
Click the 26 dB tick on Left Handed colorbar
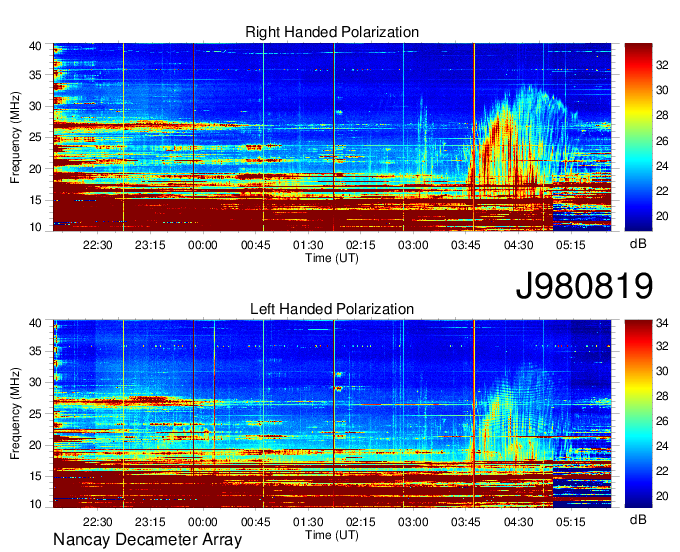[662, 421]
